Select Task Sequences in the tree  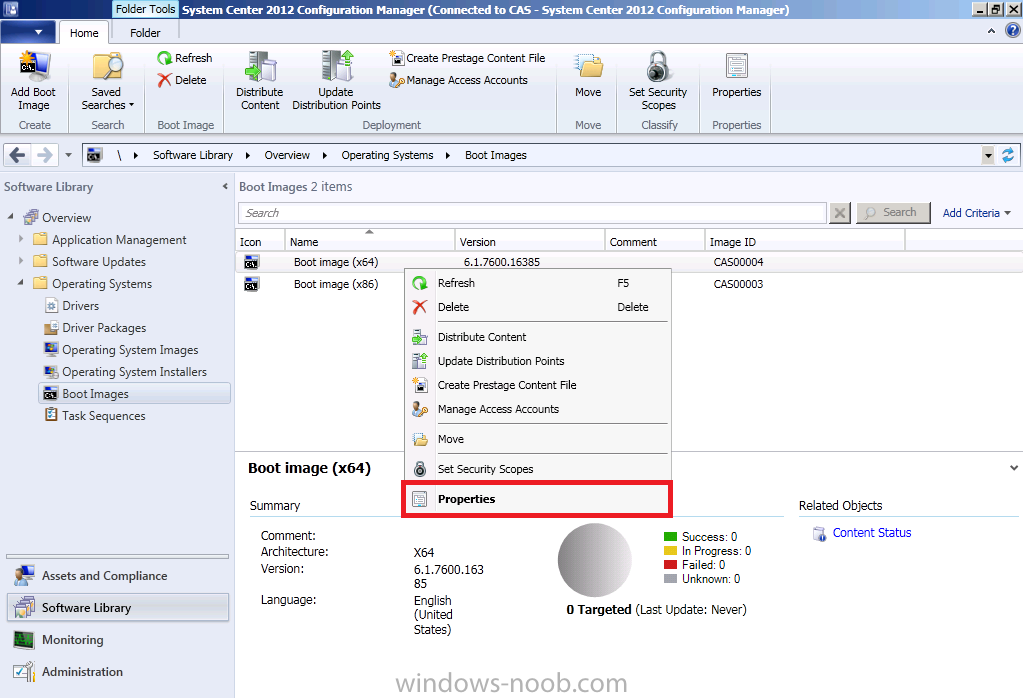tap(104, 416)
